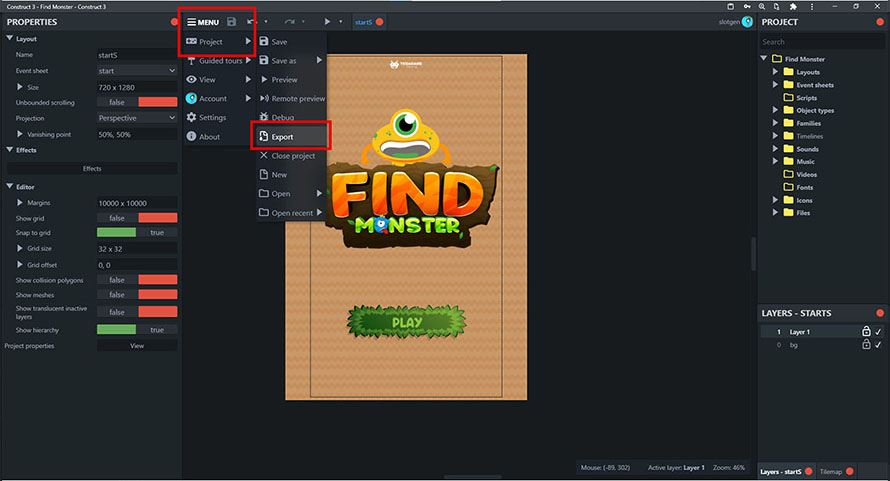
Task: Open the Projection dropdown
Action: [137, 118]
